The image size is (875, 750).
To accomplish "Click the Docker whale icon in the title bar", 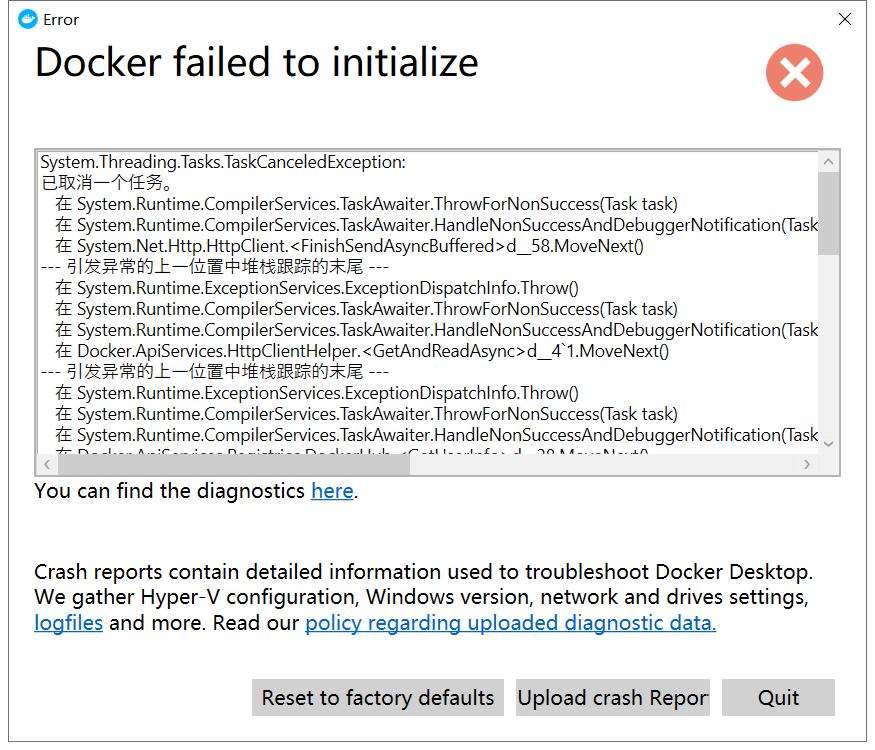I will click(x=28, y=19).
